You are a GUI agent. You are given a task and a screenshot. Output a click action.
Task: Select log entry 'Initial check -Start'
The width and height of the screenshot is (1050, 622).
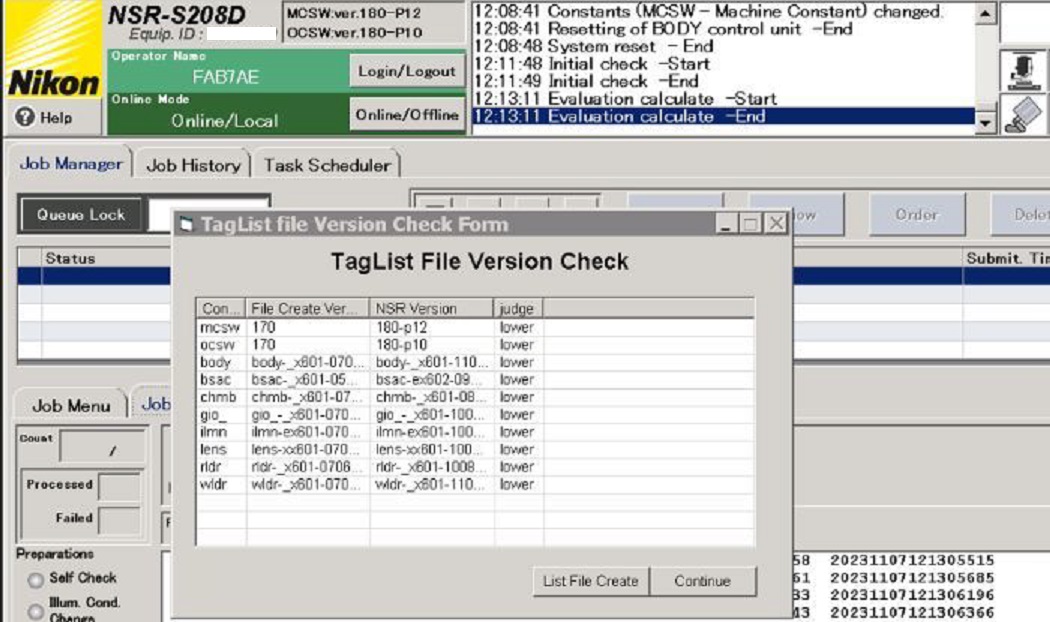(723, 64)
